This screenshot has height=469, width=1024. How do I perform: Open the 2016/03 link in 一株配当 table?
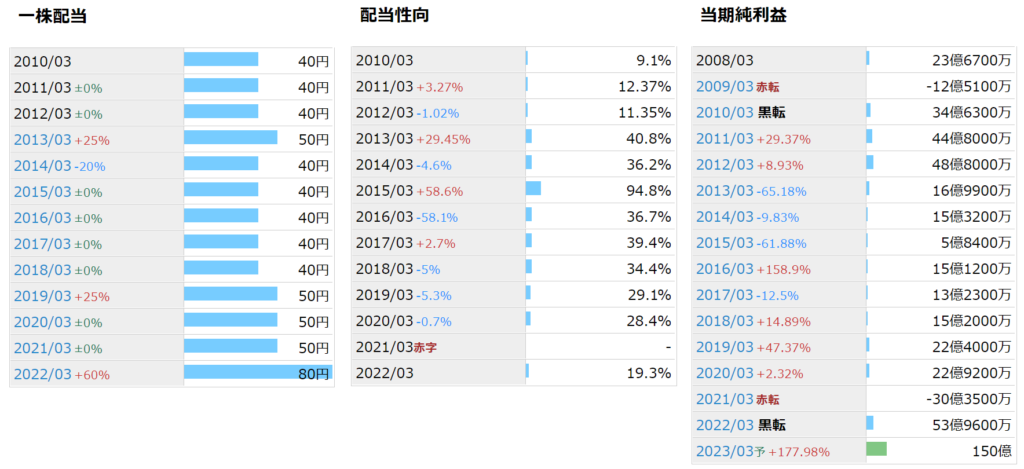pyautogui.click(x=42, y=218)
